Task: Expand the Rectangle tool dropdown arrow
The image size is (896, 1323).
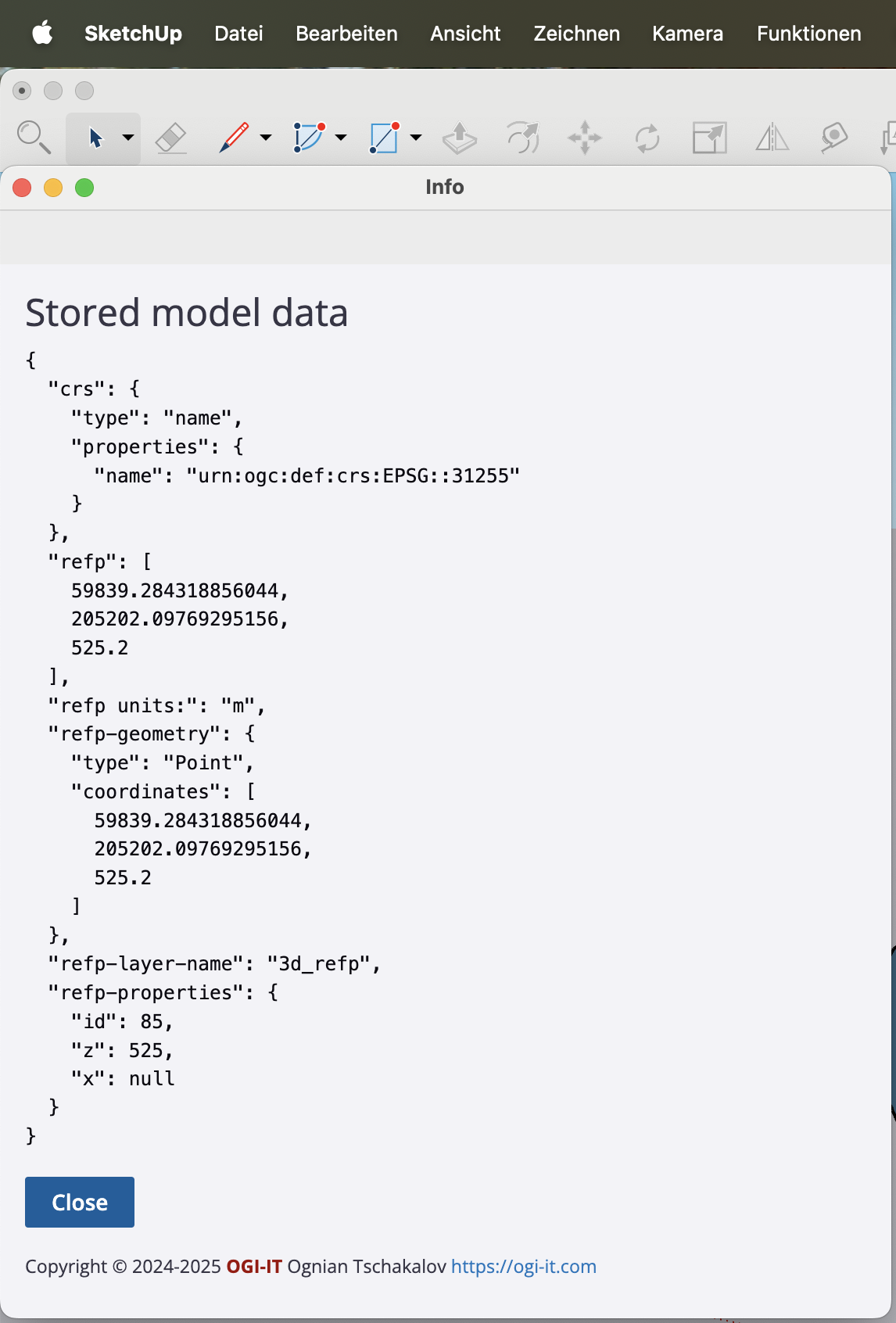Action: [x=416, y=138]
